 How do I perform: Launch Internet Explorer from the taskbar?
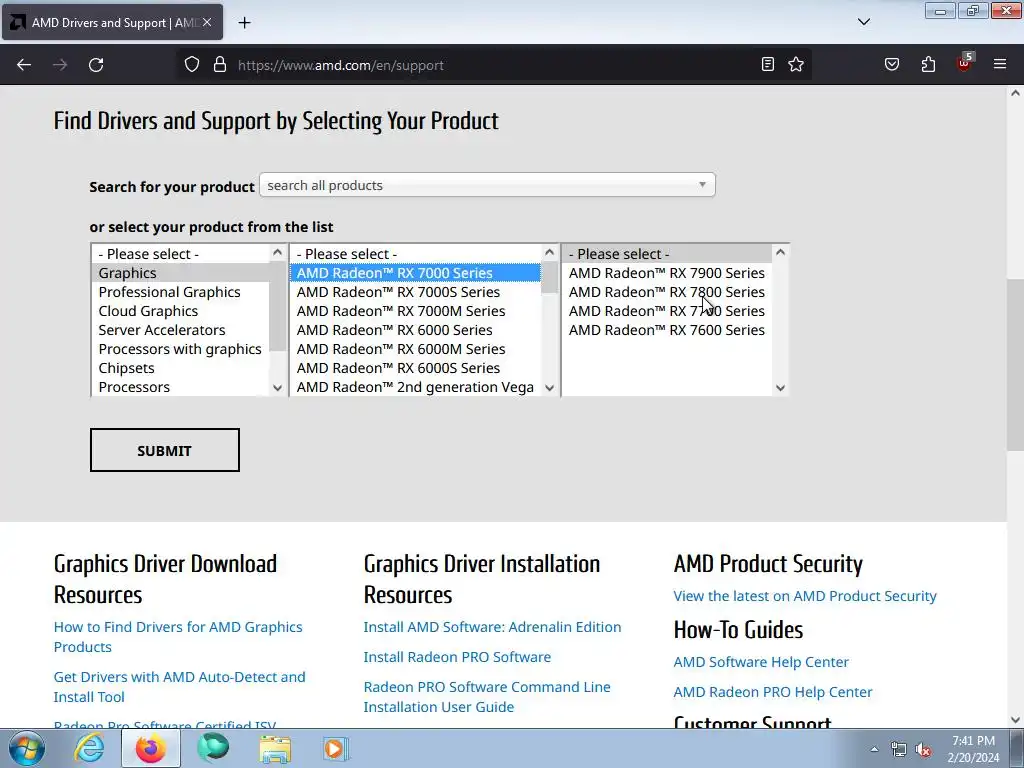tap(89, 748)
